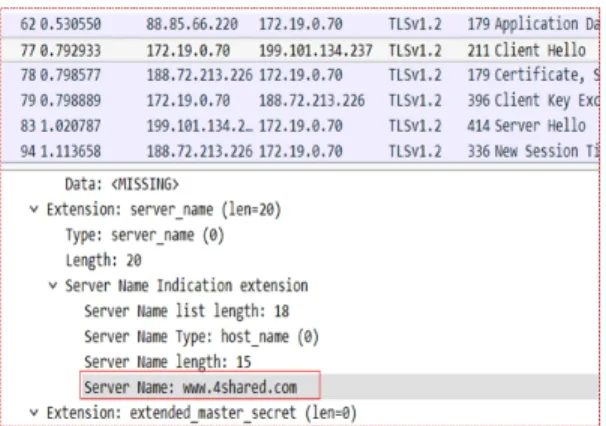This screenshot has height=426, width=606.
Task: Select Server Name list length: 18
Action: [x=187, y=311]
